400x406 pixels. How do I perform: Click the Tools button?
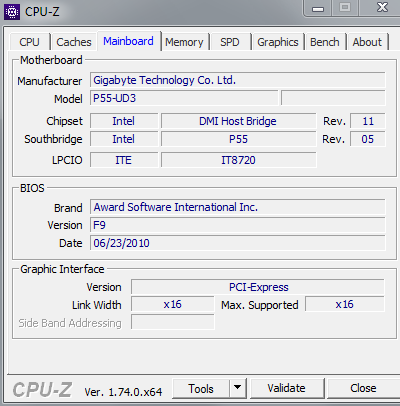(201, 388)
